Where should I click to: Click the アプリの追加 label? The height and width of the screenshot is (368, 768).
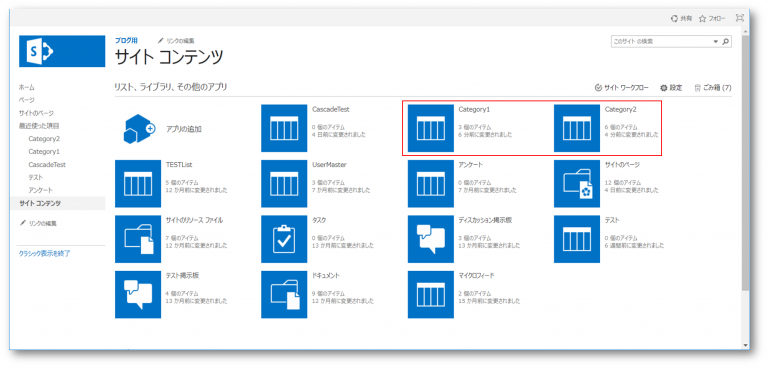184,129
